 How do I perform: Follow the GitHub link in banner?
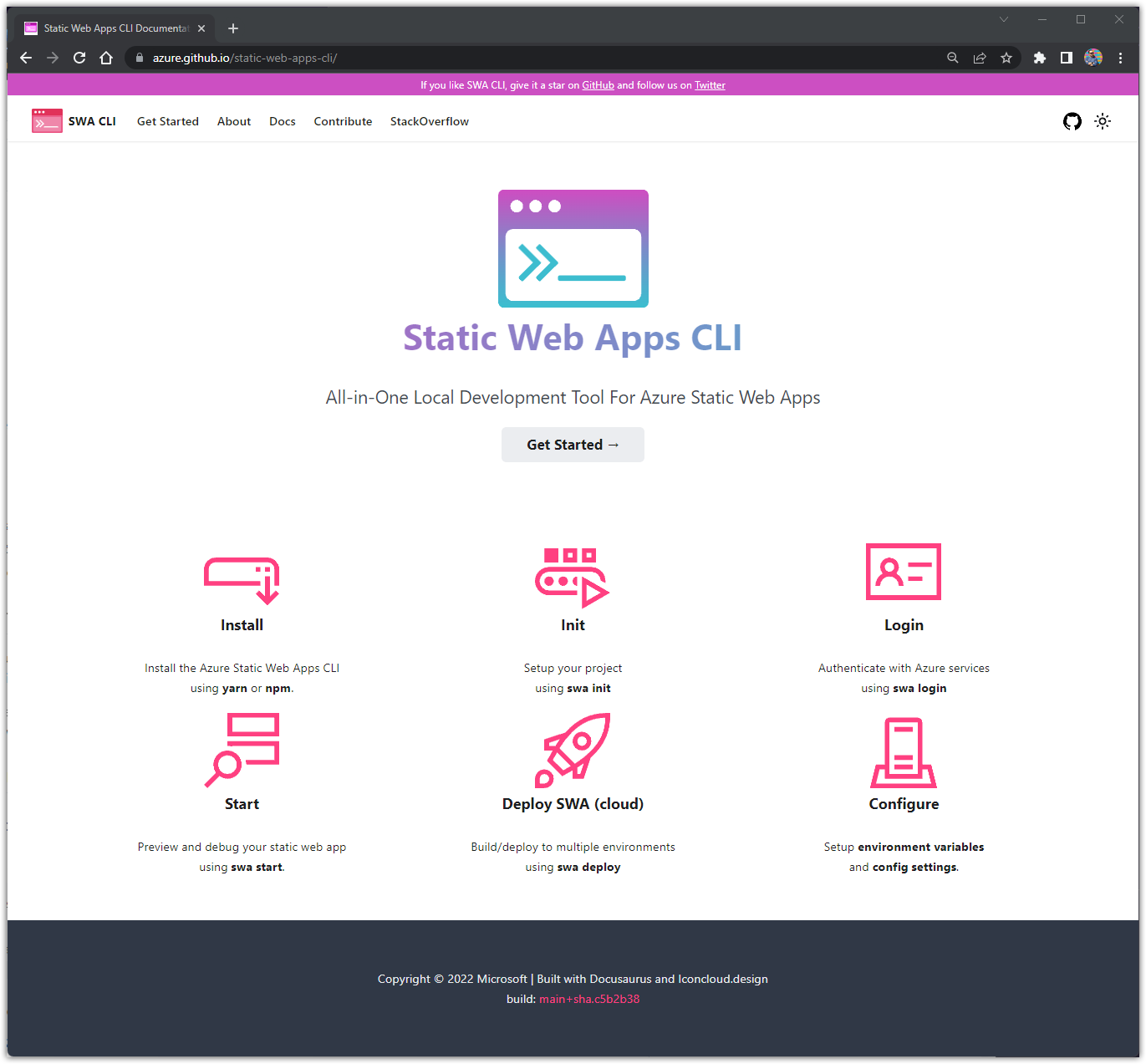click(598, 85)
